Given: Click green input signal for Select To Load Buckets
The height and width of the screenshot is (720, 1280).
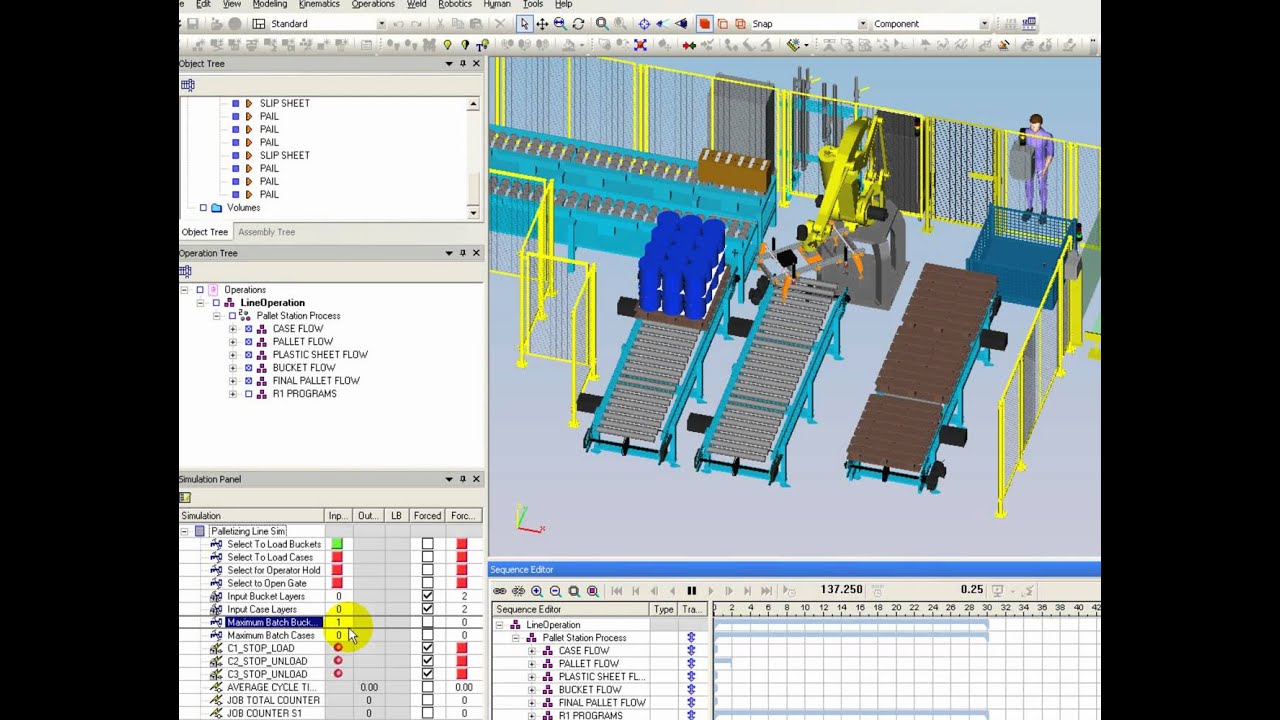Looking at the screenshot, I should click(x=337, y=544).
